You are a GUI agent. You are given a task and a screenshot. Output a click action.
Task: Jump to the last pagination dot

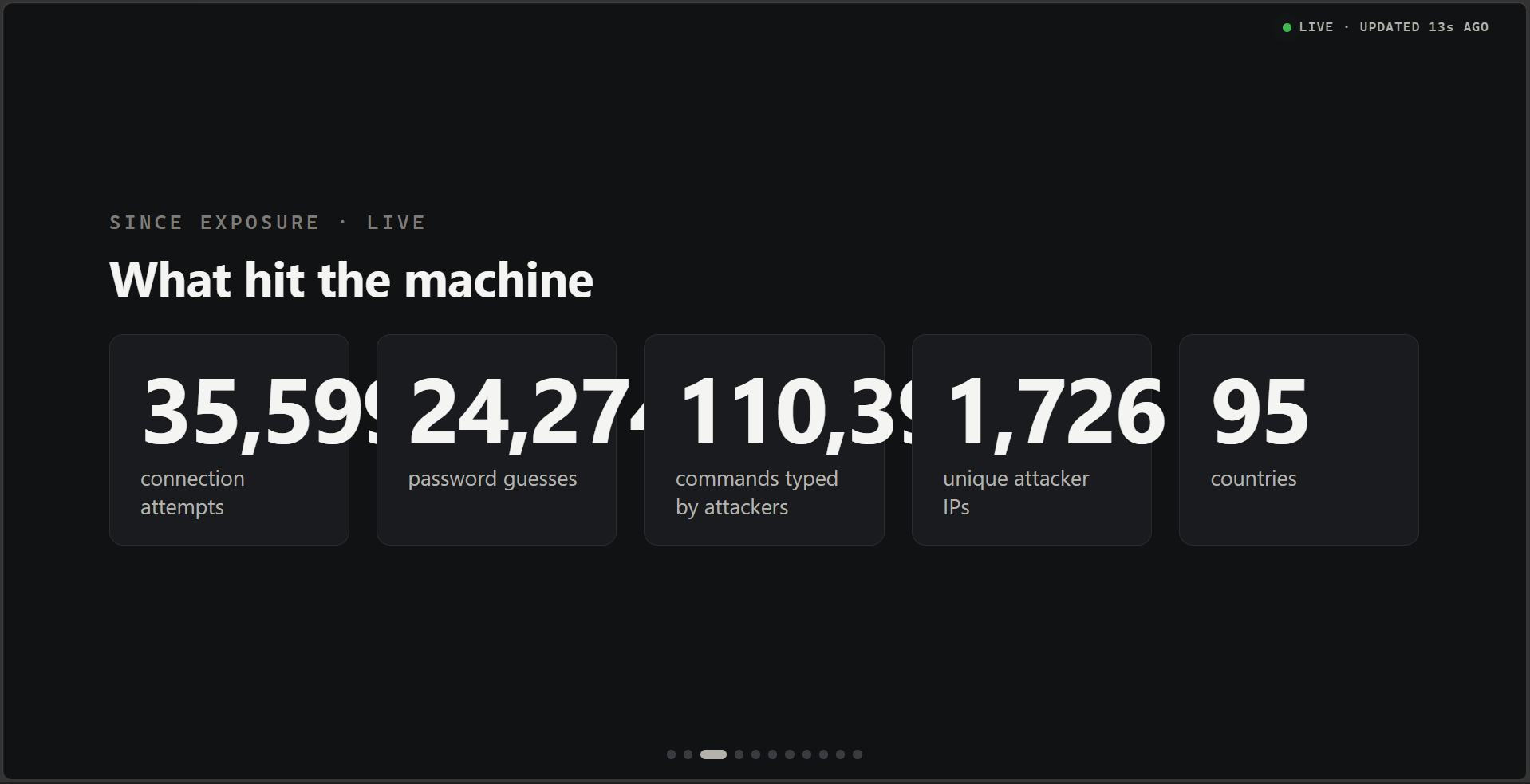[x=858, y=754]
